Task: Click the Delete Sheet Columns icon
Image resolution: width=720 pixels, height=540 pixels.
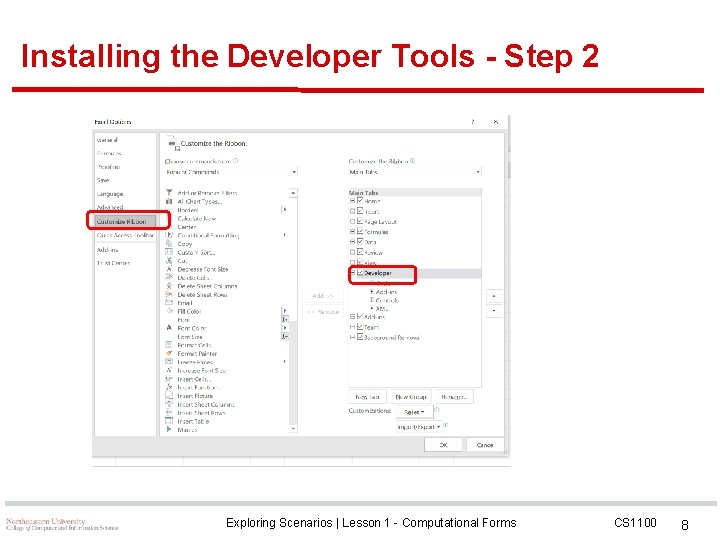Action: click(169, 286)
